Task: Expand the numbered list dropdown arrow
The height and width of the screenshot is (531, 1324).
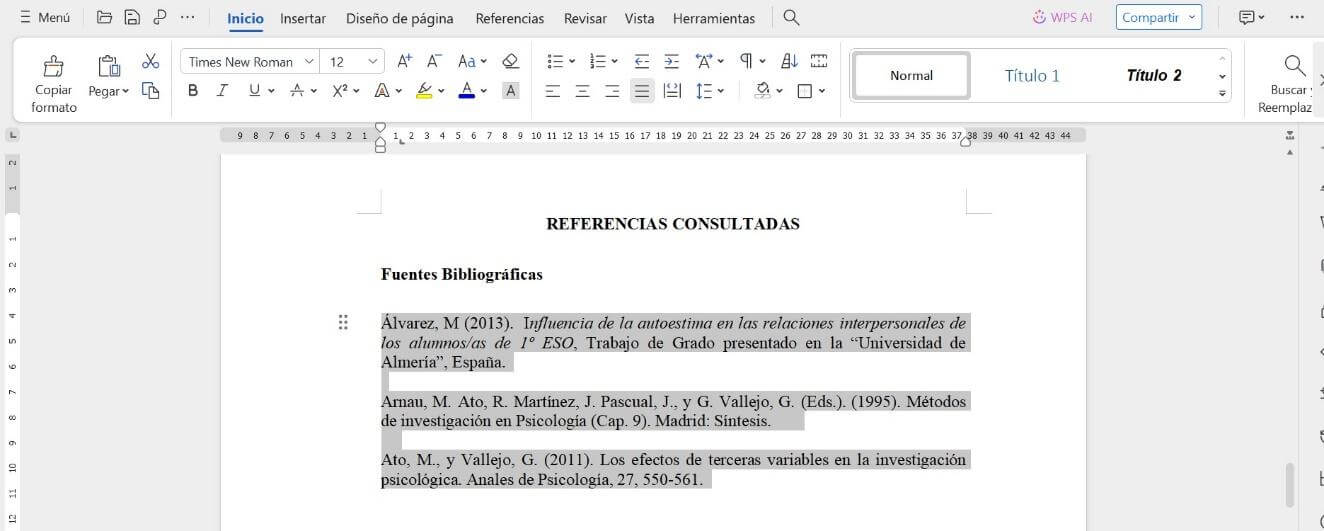Action: point(614,61)
